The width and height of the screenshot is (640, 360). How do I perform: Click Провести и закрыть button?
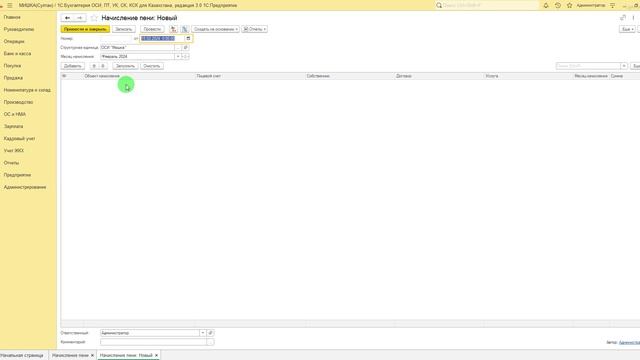[x=85, y=29]
